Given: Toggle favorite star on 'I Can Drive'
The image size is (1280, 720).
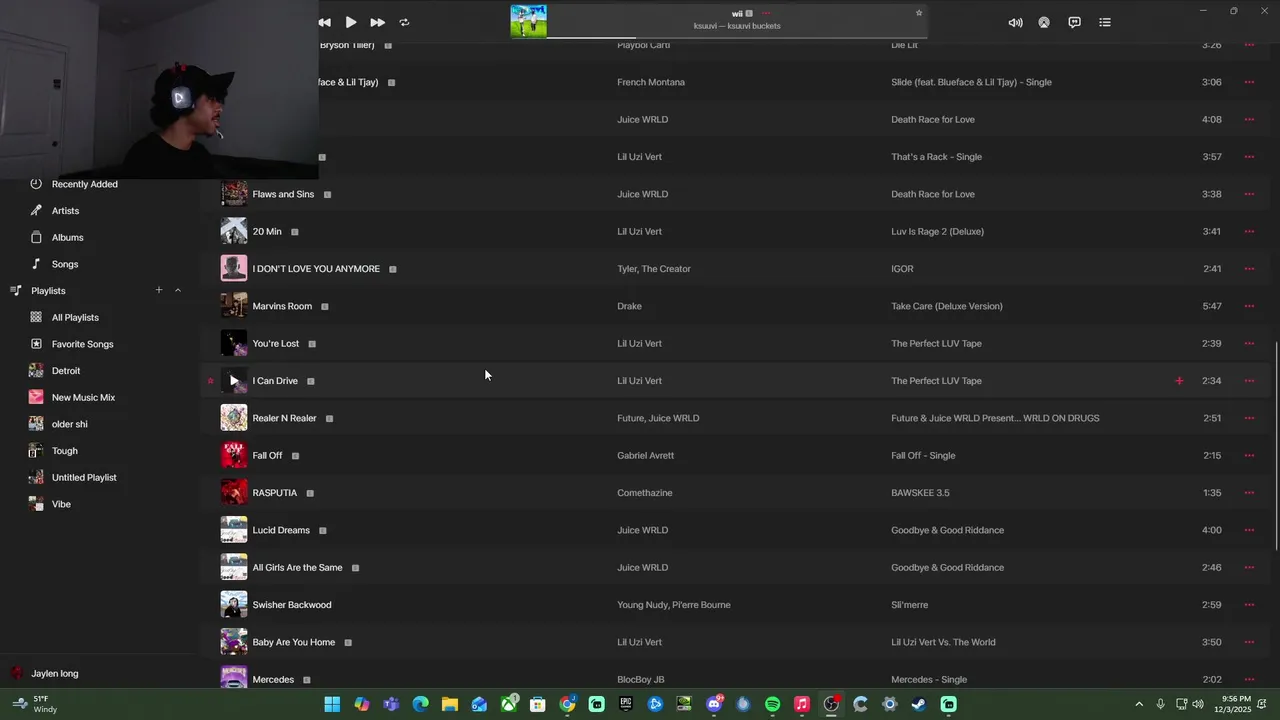Looking at the screenshot, I should click(x=210, y=381).
